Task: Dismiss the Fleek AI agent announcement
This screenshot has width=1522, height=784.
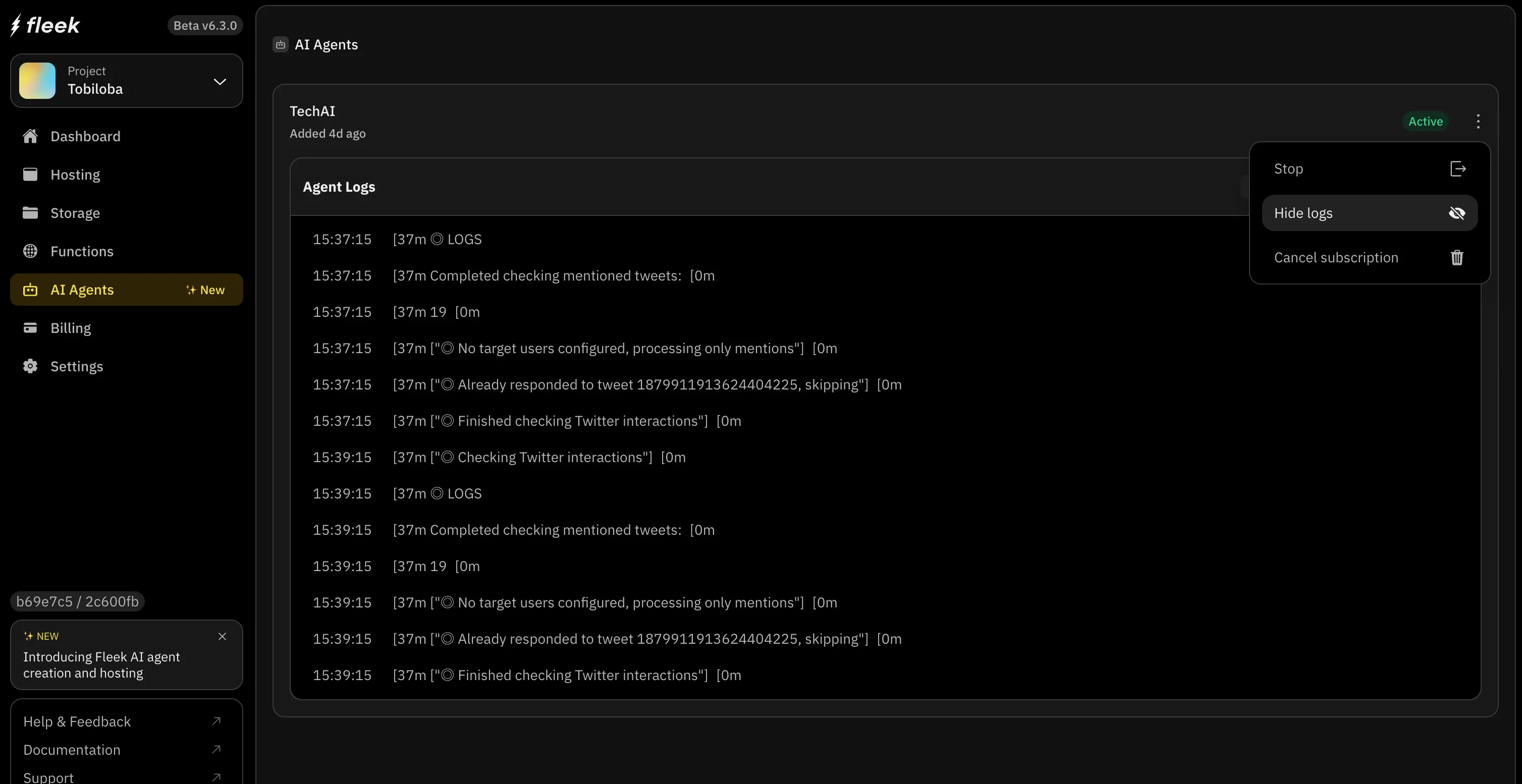Action: pyautogui.click(x=223, y=636)
